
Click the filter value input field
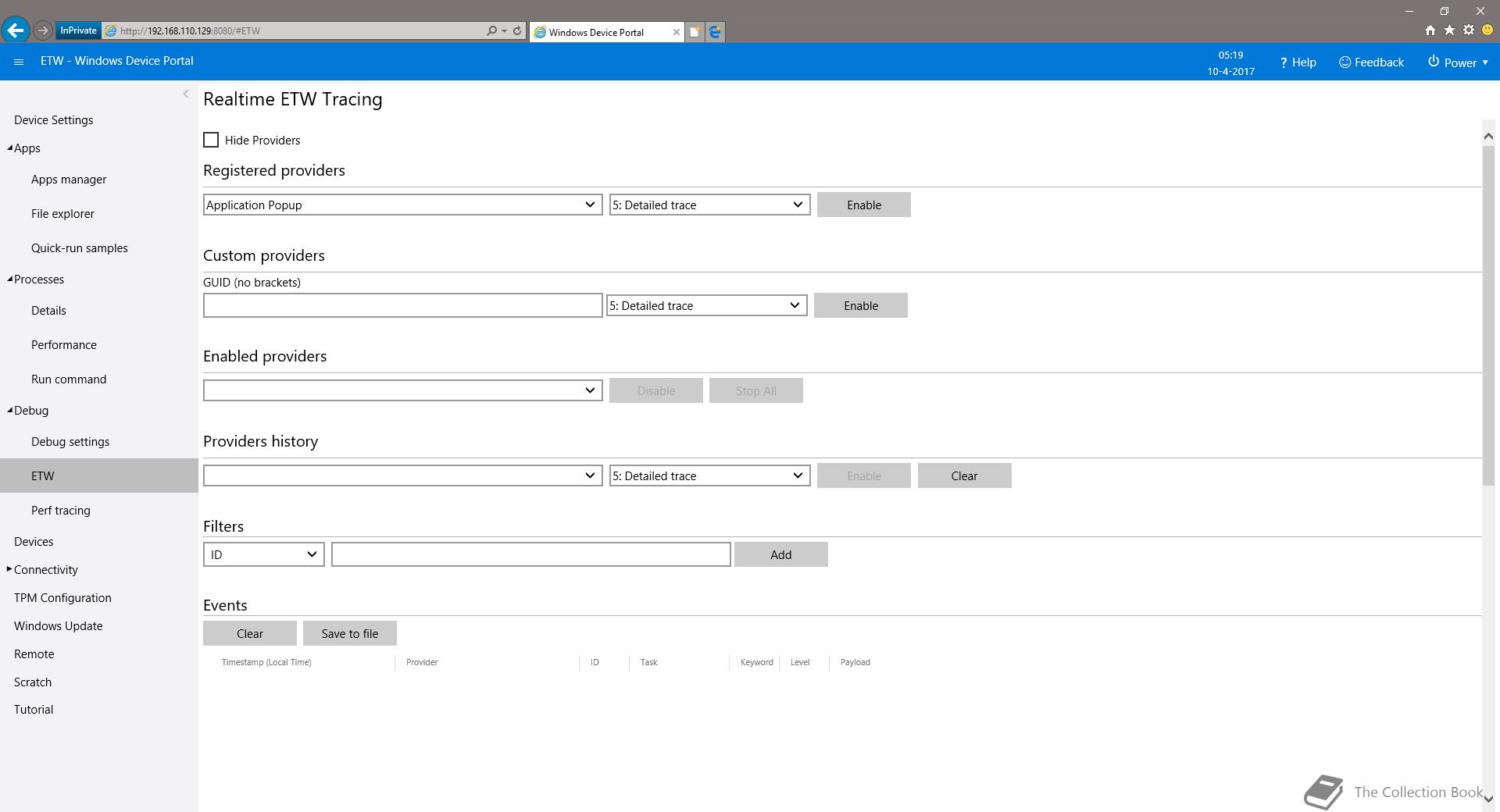530,554
